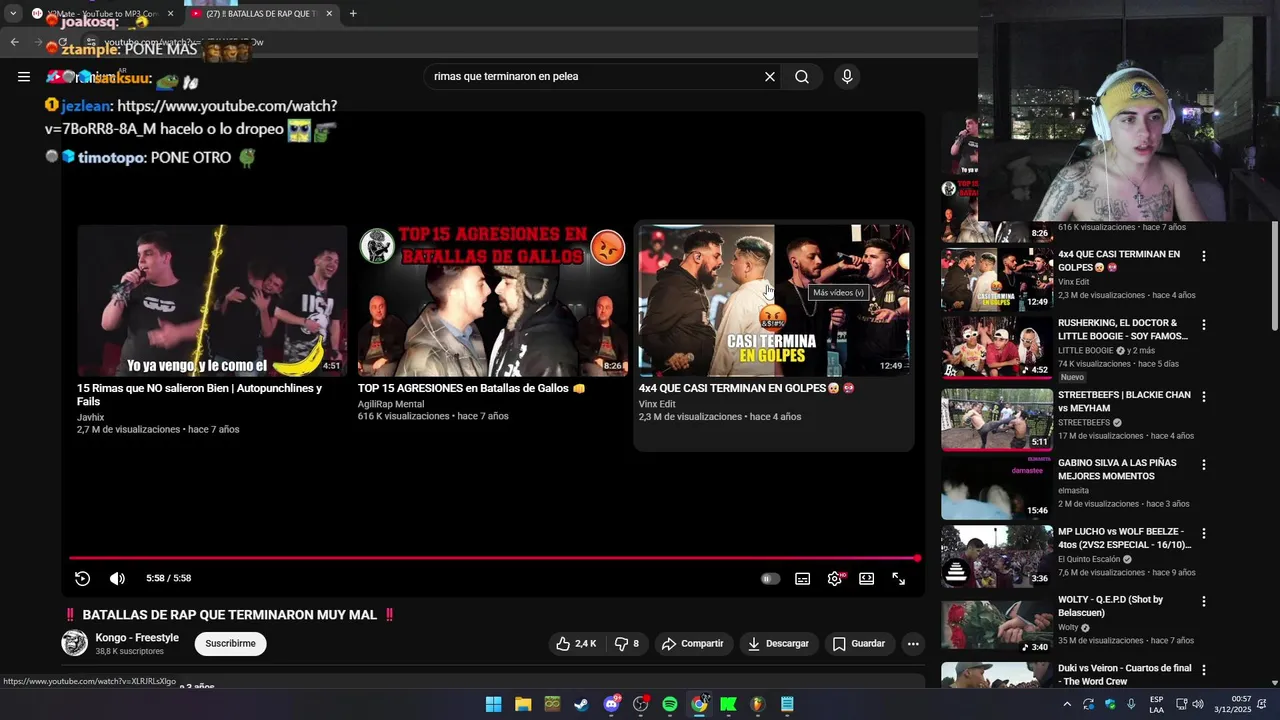Open Windows Start menu
The height and width of the screenshot is (720, 1280).
(494, 704)
